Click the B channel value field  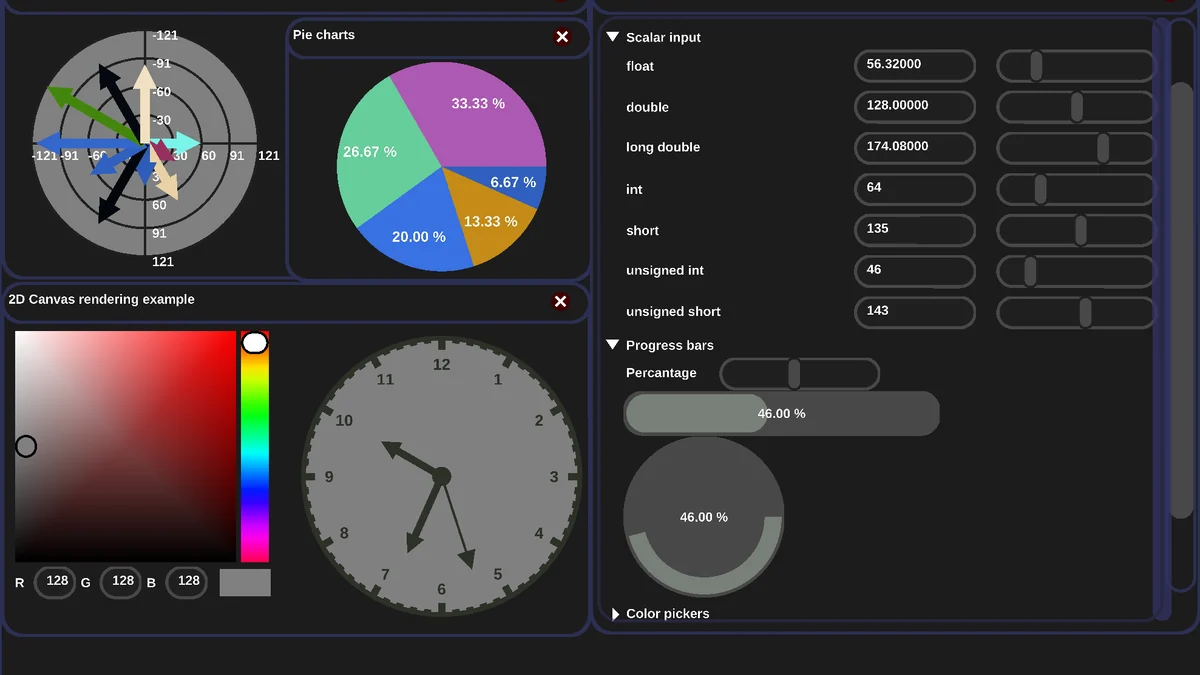187,582
